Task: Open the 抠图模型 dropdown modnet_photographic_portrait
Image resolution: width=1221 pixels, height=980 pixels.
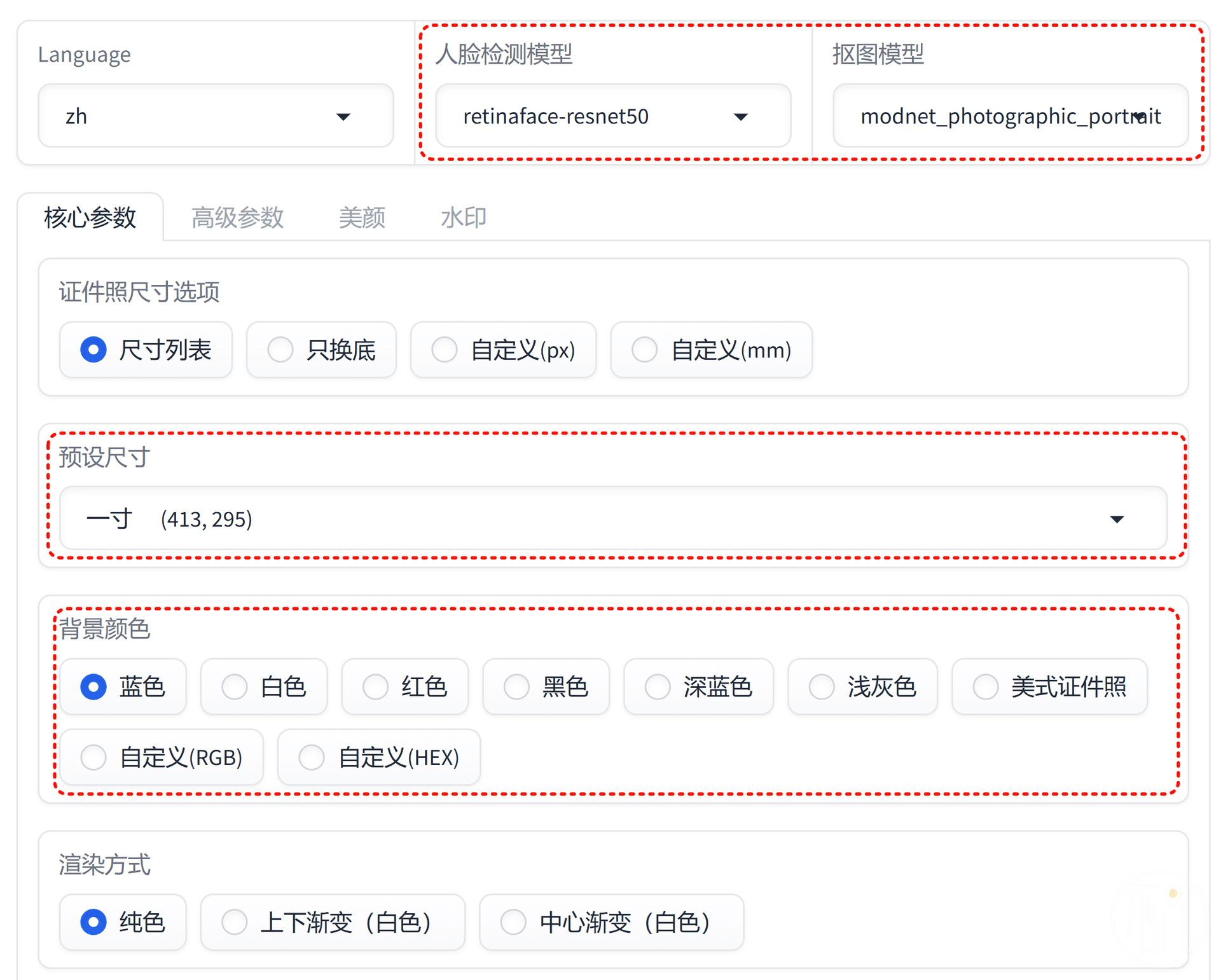Action: point(1011,116)
